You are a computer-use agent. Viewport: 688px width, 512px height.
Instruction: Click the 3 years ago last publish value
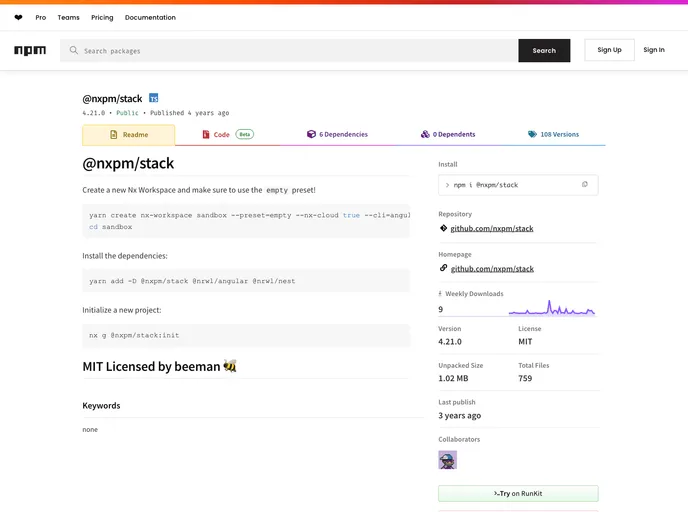(x=459, y=415)
